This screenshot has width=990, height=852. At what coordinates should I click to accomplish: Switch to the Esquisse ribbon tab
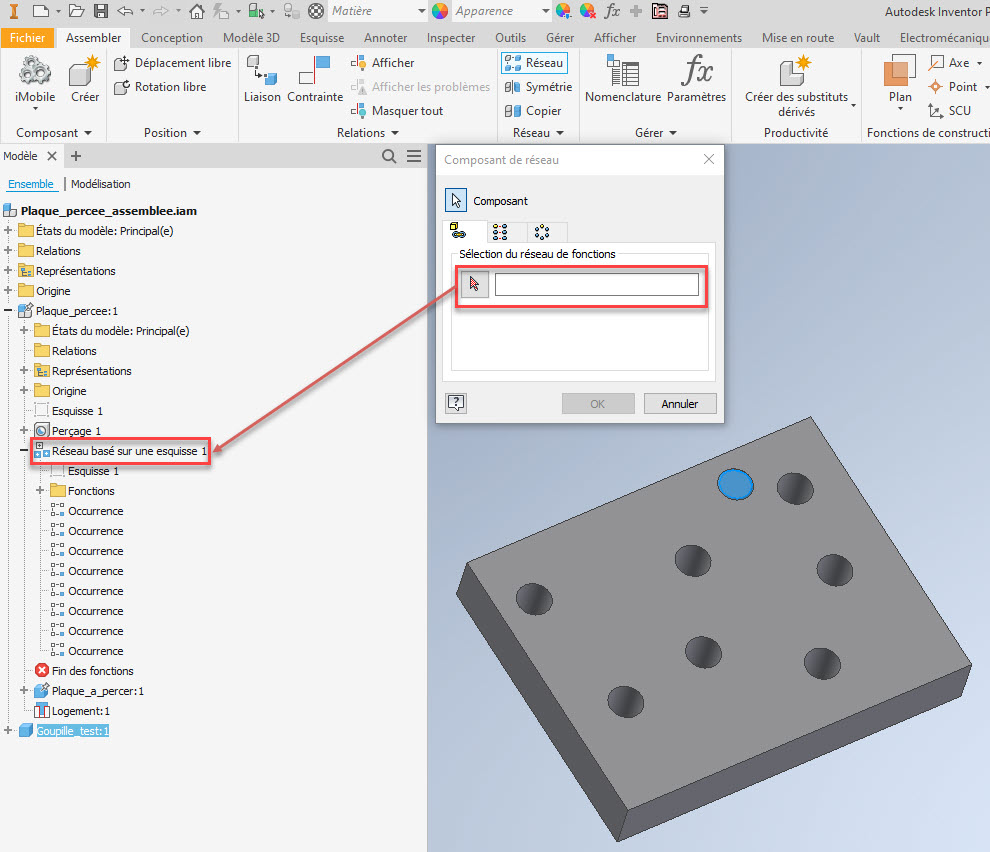[321, 37]
